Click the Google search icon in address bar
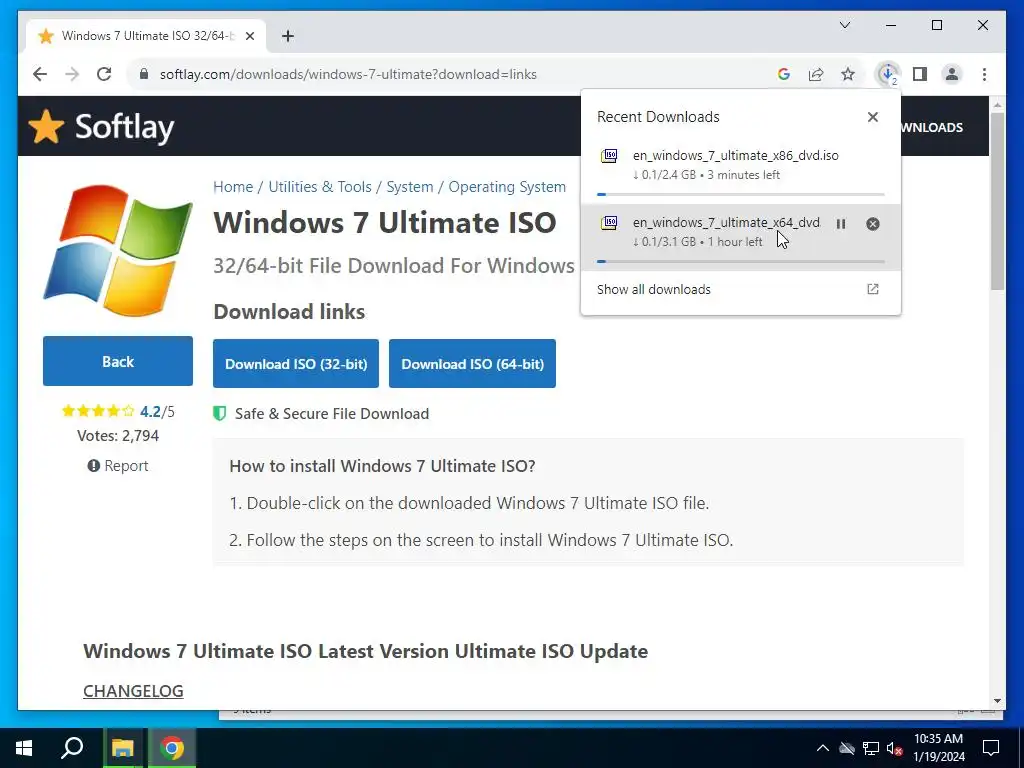This screenshot has width=1024, height=768. click(784, 74)
